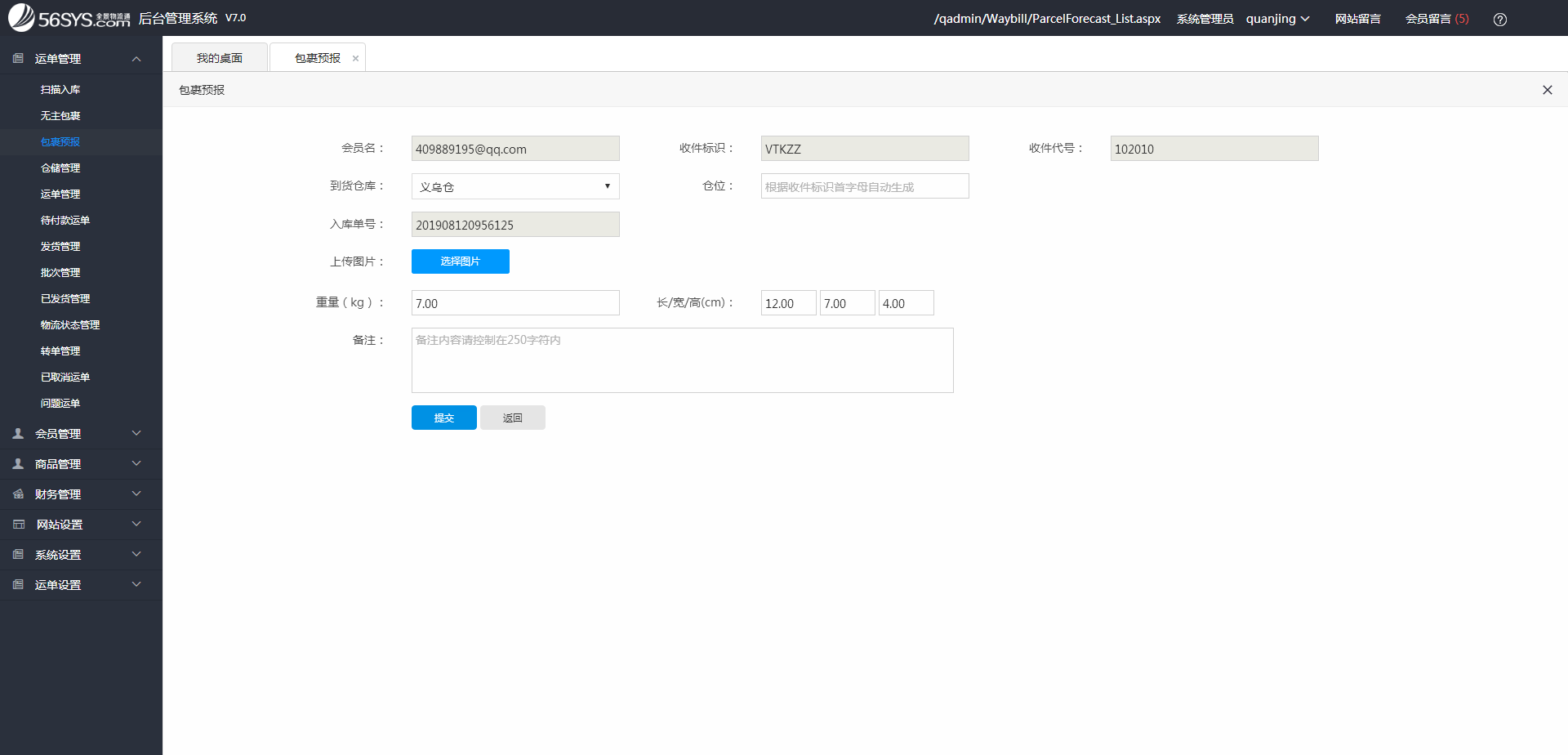The image size is (1568, 755).
Task: Click the 提交 submit button
Action: pyautogui.click(x=443, y=418)
